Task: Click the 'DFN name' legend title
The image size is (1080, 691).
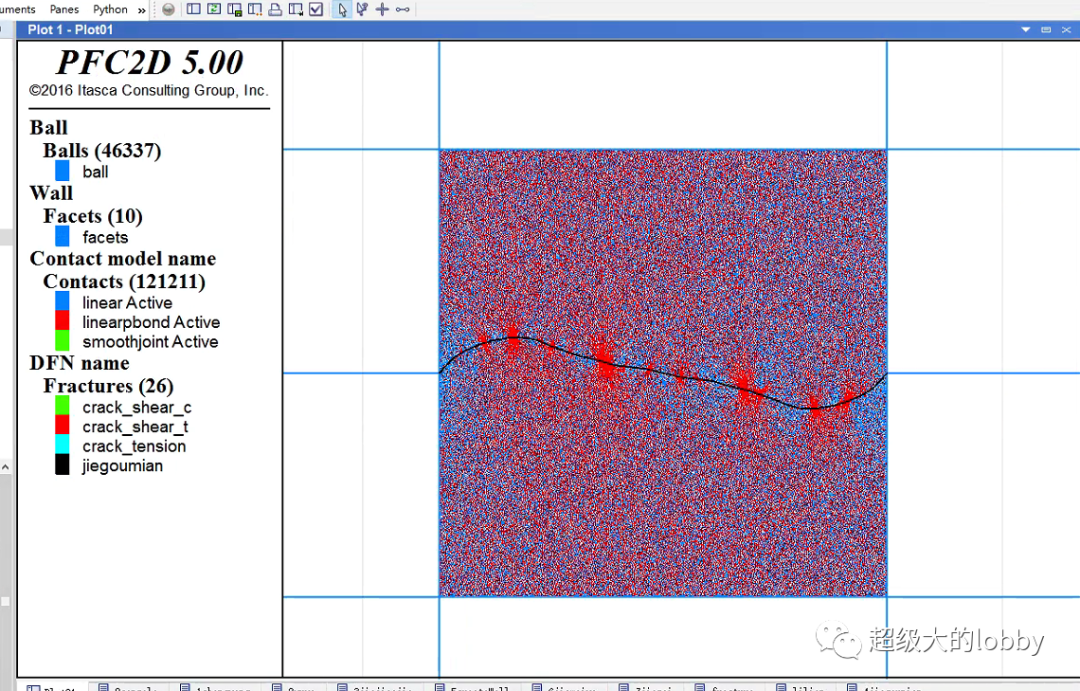Action: click(79, 363)
